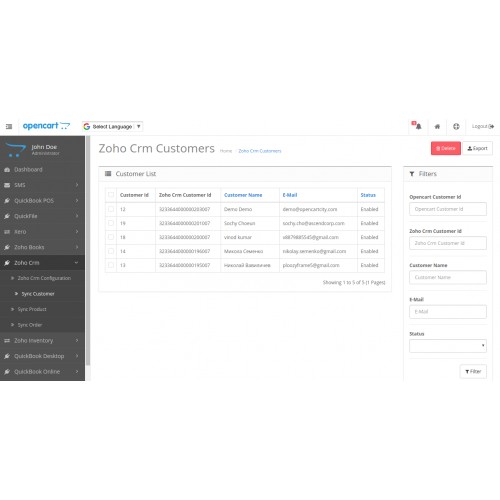The image size is (500, 500).
Task: Open the Select Language dropdown
Action: point(113,127)
